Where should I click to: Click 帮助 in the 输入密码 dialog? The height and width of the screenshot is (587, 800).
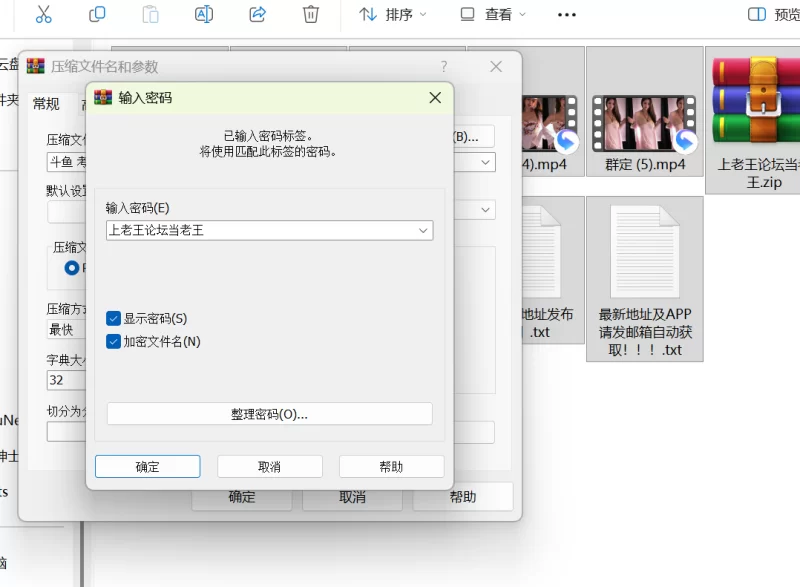point(391,467)
